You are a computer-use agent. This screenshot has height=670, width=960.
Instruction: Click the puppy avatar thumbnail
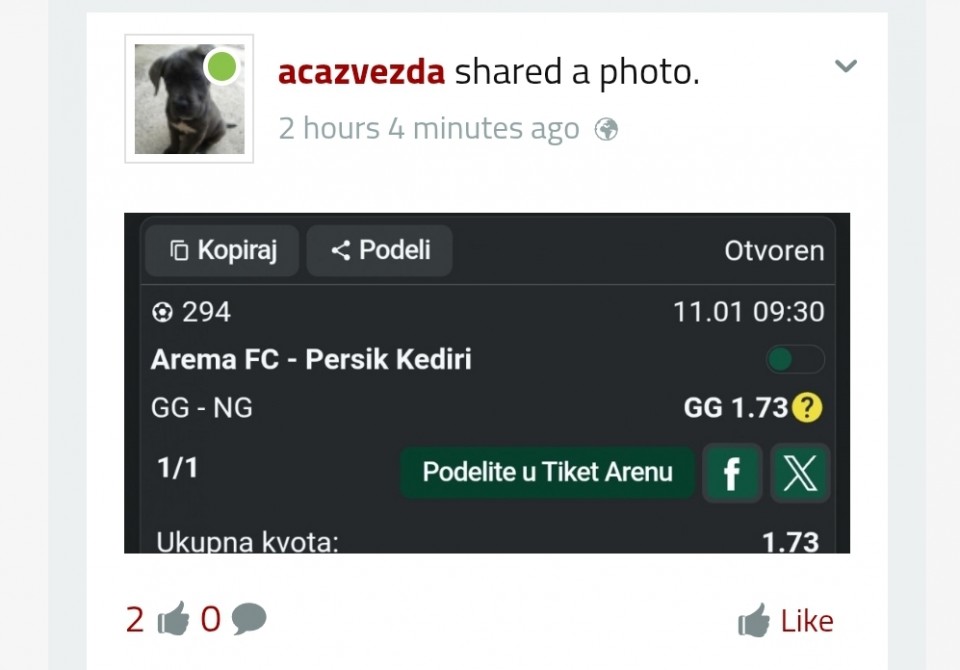point(189,99)
